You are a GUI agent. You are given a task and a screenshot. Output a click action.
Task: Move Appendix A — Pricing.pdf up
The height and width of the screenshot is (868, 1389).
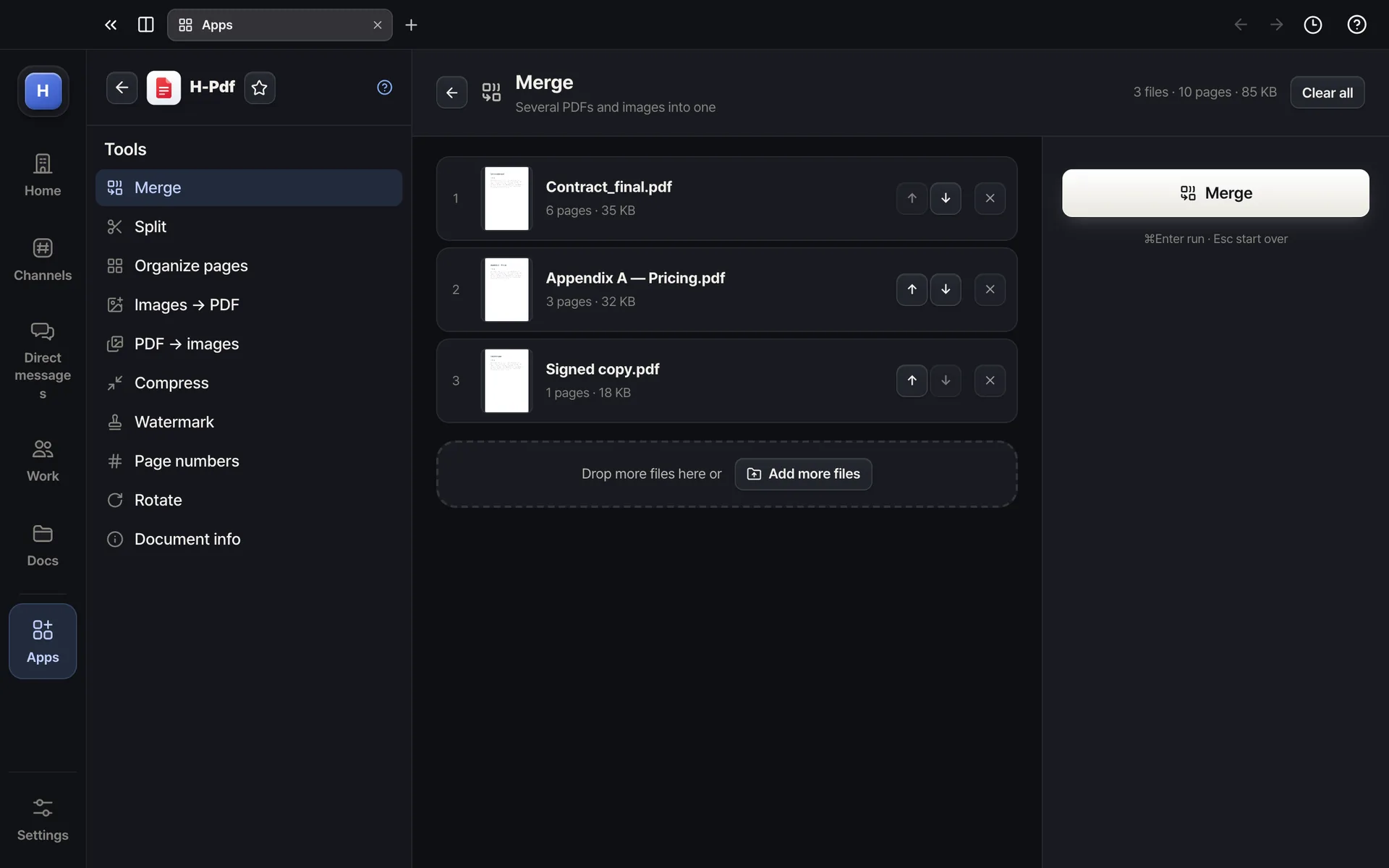pyautogui.click(x=912, y=289)
